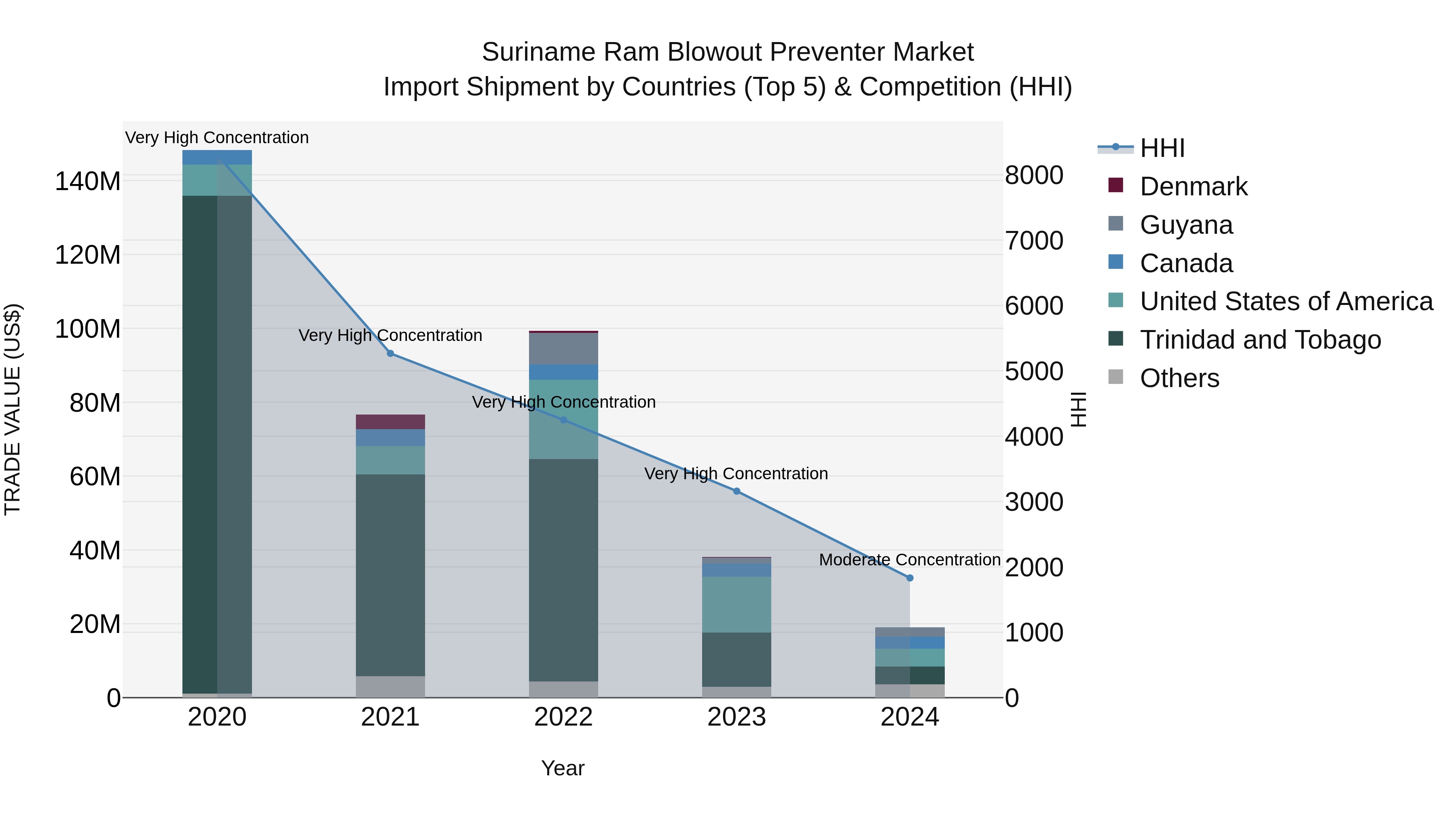Click the United States segment in 2024 bar
Image resolution: width=1456 pixels, height=819 pixels.
click(x=910, y=658)
